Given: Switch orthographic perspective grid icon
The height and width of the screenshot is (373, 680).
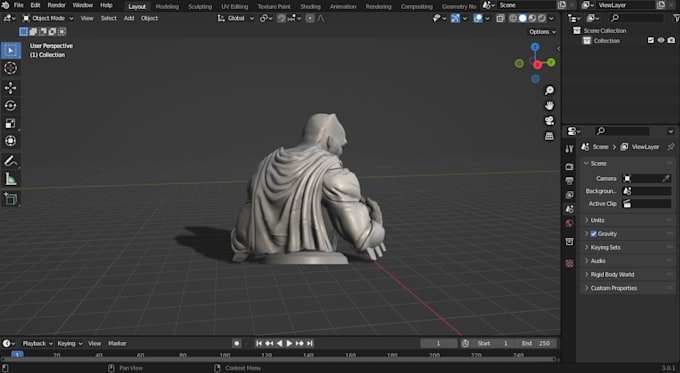Looking at the screenshot, I should point(549,136).
